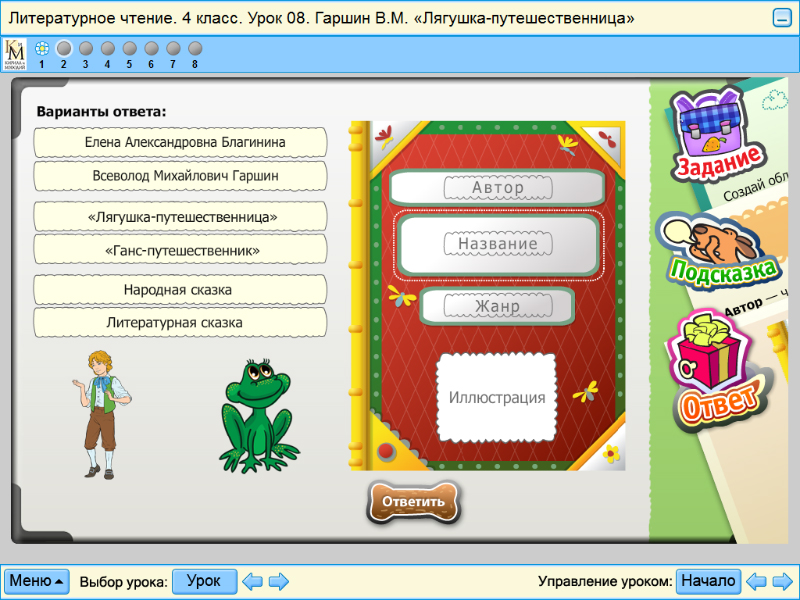Switch to the Урок tab
The image size is (800, 600).
[204, 581]
